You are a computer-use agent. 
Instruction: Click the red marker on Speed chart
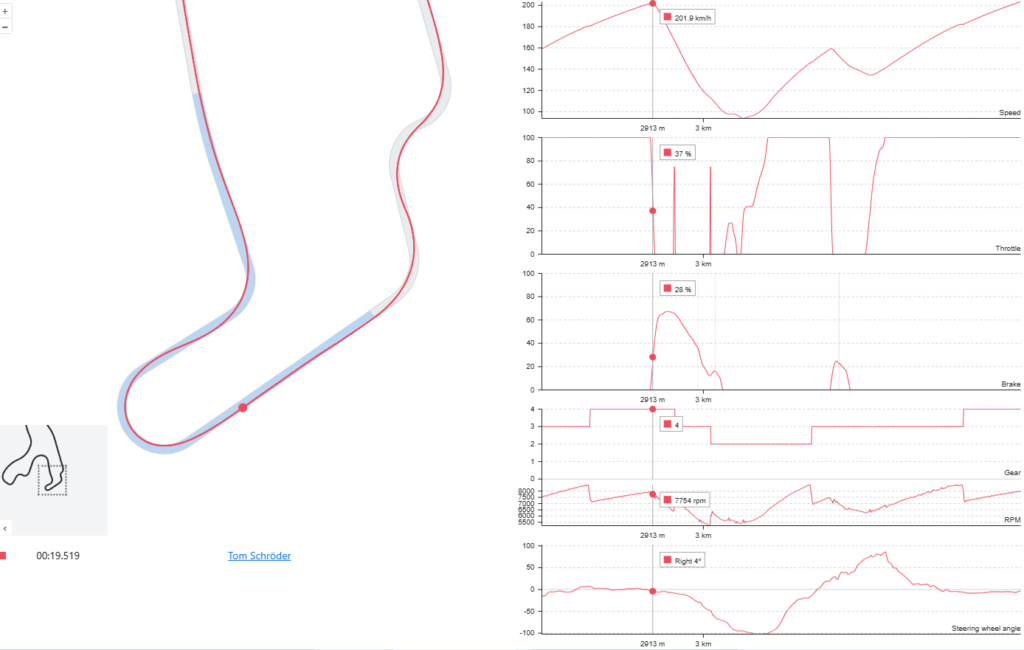pyautogui.click(x=653, y=3)
